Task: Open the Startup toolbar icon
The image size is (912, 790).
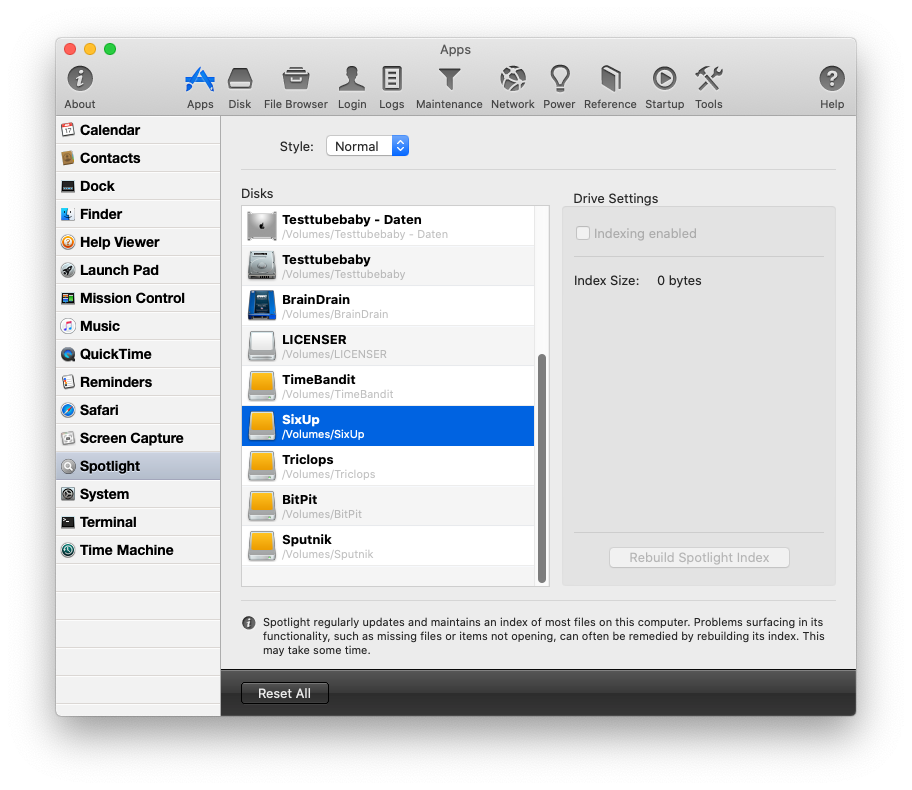Action: pos(664,87)
